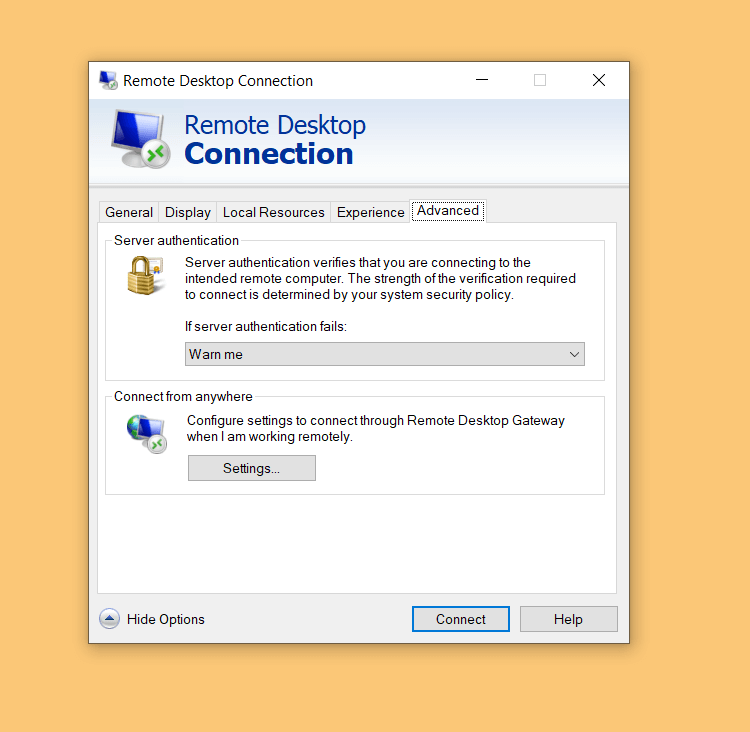The height and width of the screenshot is (732, 750).
Task: Close the Remote Desktop Connection window
Action: click(x=599, y=80)
